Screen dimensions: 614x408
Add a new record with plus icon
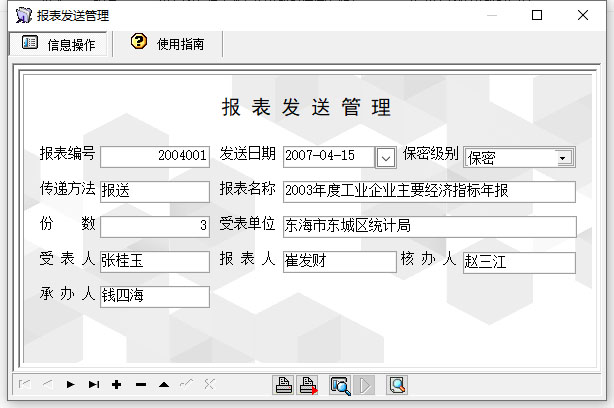pyautogui.click(x=116, y=385)
